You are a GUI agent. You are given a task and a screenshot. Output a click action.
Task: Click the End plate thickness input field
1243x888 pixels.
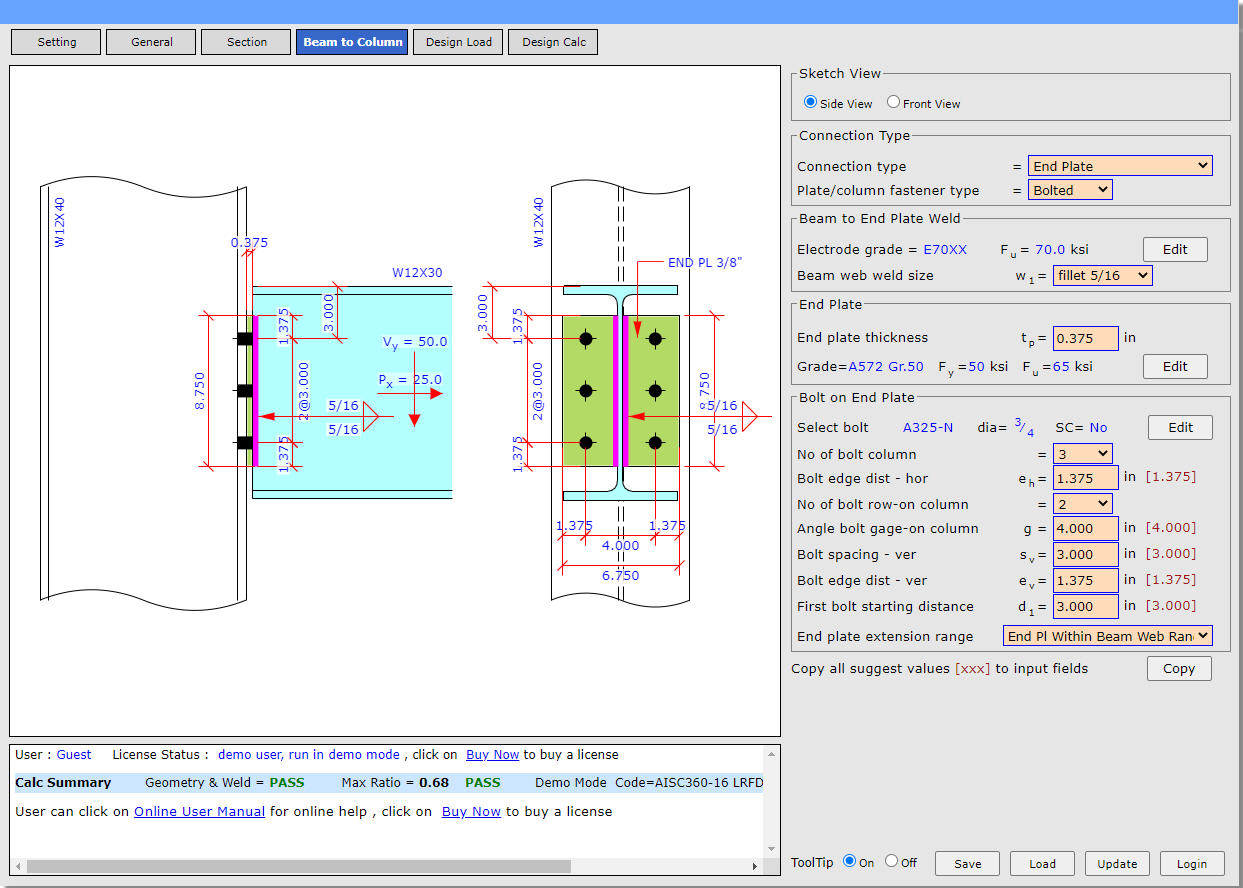click(x=1085, y=338)
